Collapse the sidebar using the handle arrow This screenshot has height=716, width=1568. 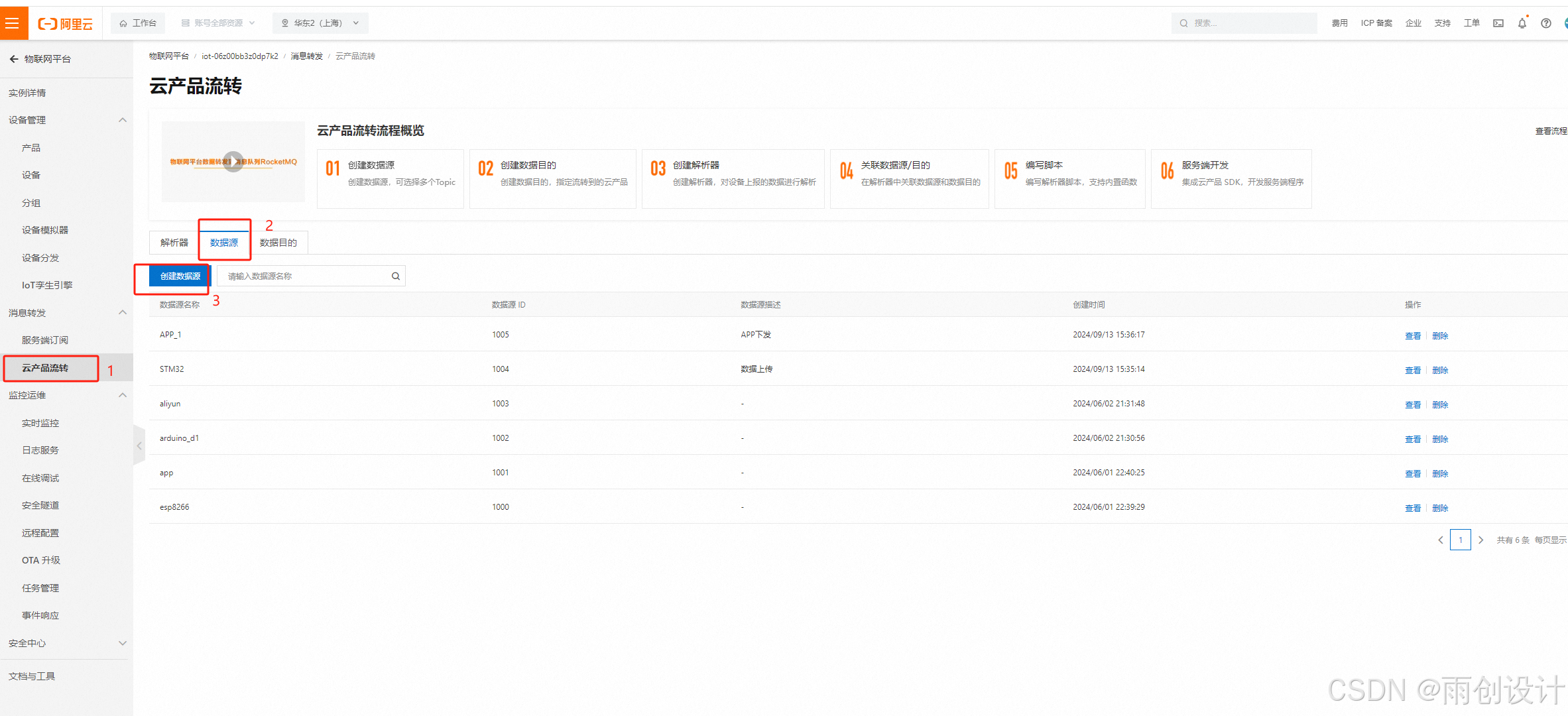click(139, 446)
